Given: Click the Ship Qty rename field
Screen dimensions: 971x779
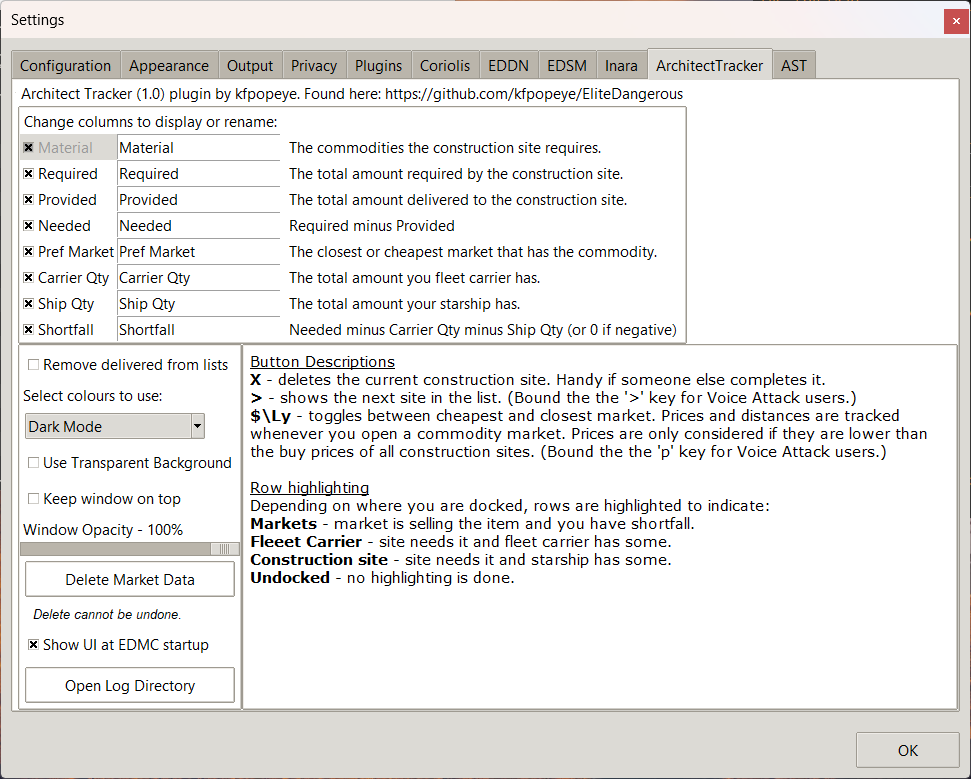Looking at the screenshot, I should tap(199, 304).
